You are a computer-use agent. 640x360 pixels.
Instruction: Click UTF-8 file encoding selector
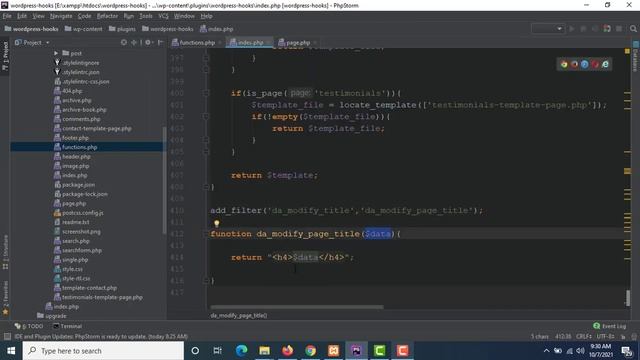[605, 336]
